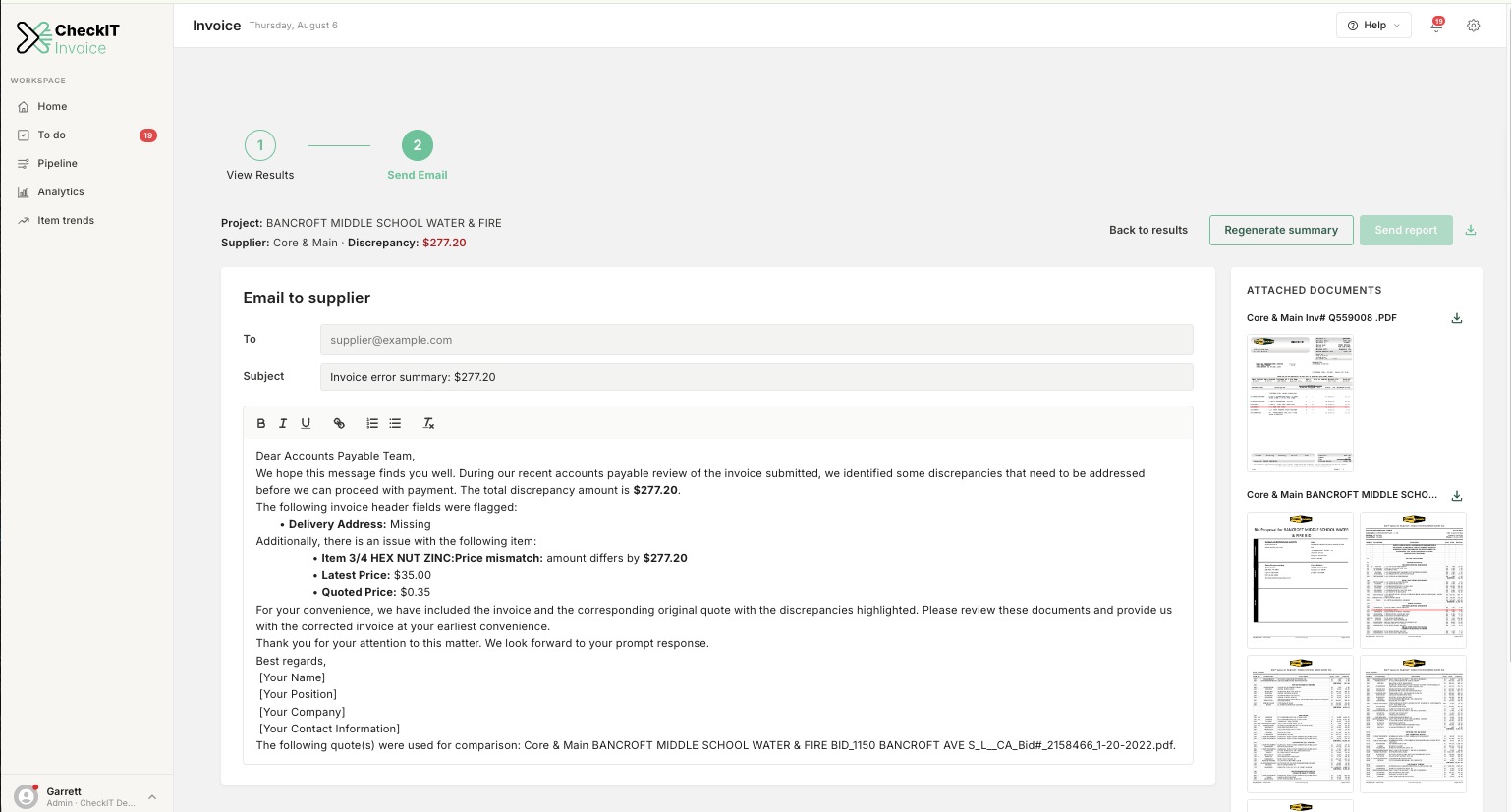Screen dimensions: 1511x812
Task: Click the To do checkbox icon in sidebar
Action: [24, 135]
